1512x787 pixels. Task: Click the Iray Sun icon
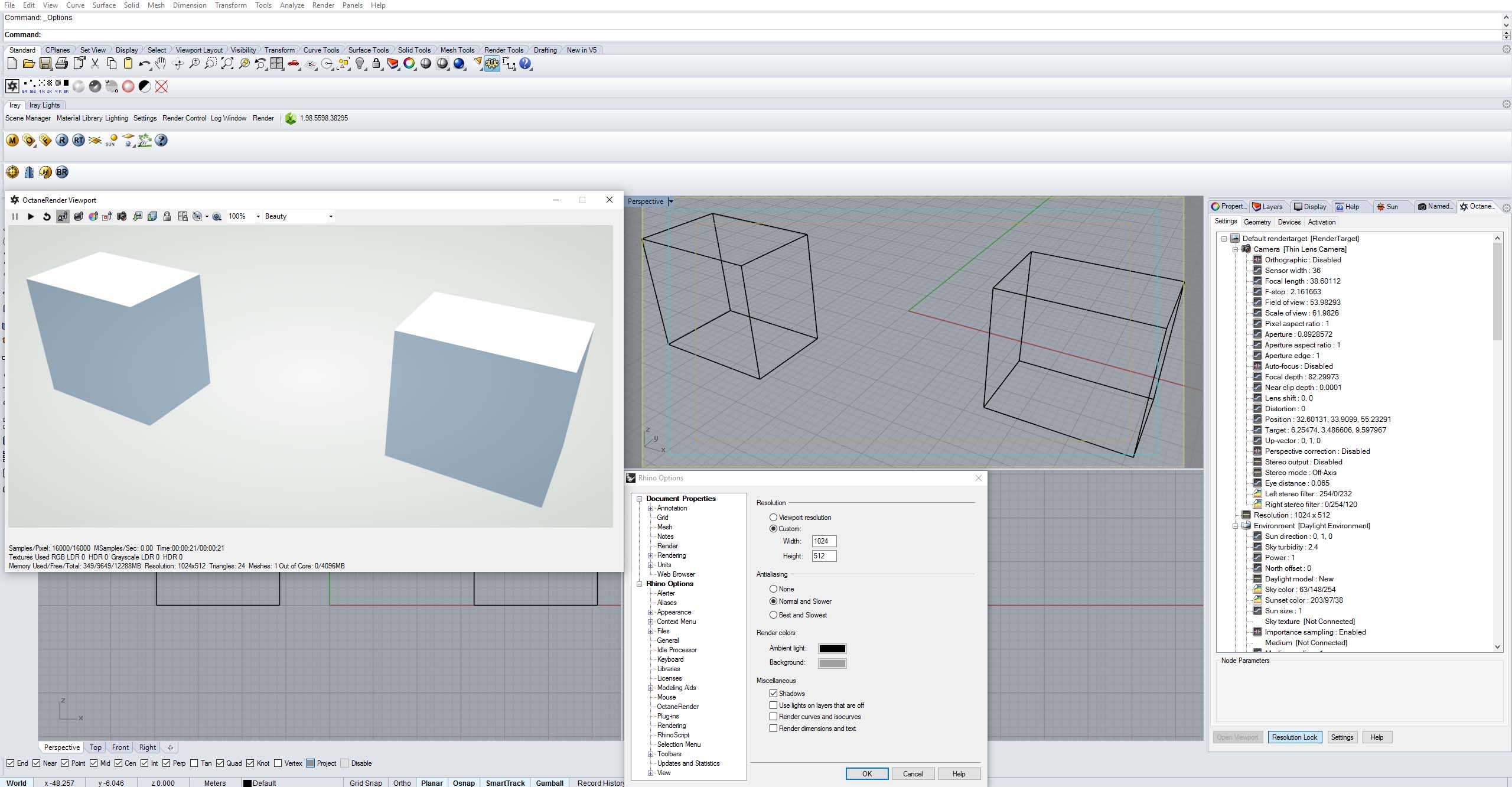pos(111,141)
